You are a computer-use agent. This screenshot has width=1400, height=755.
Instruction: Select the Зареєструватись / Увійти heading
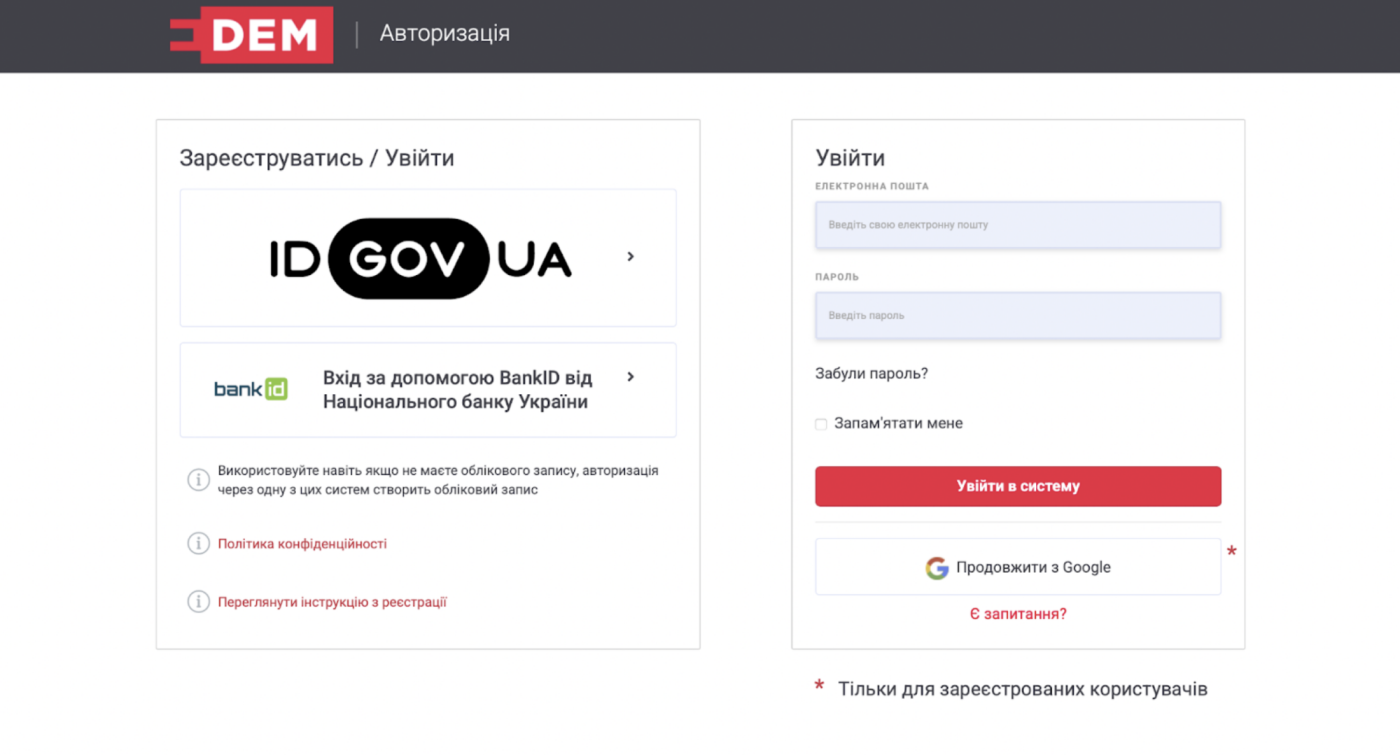pos(317,158)
